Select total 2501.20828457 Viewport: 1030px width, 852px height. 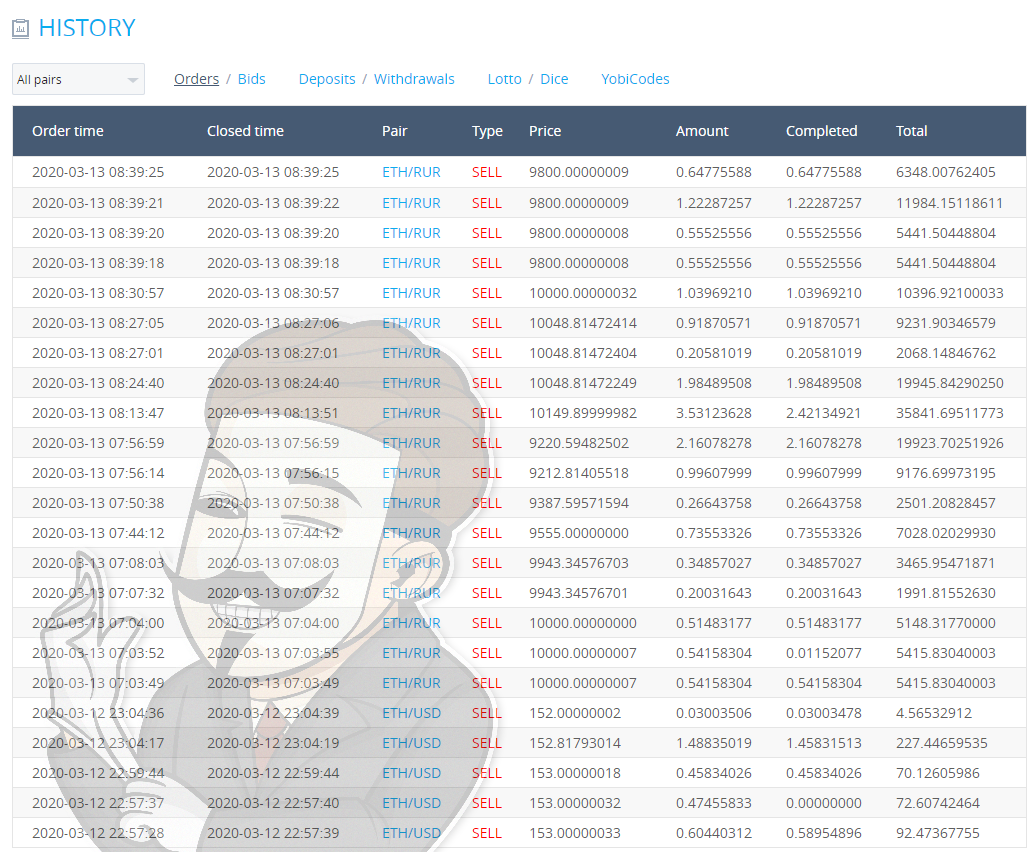click(x=946, y=503)
